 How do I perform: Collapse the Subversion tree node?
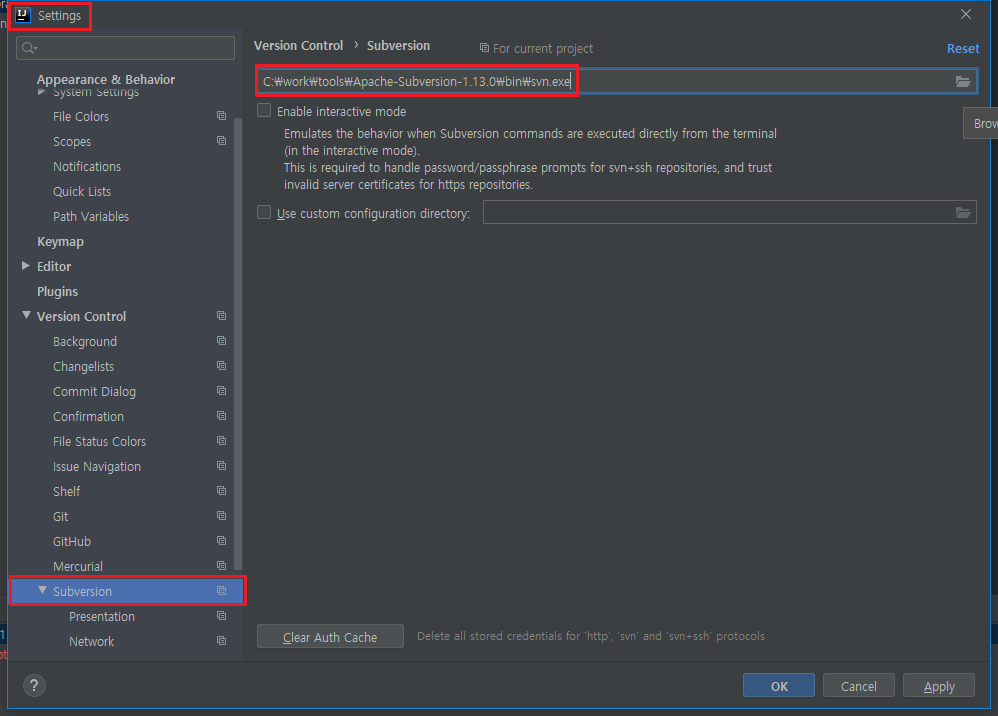point(43,591)
